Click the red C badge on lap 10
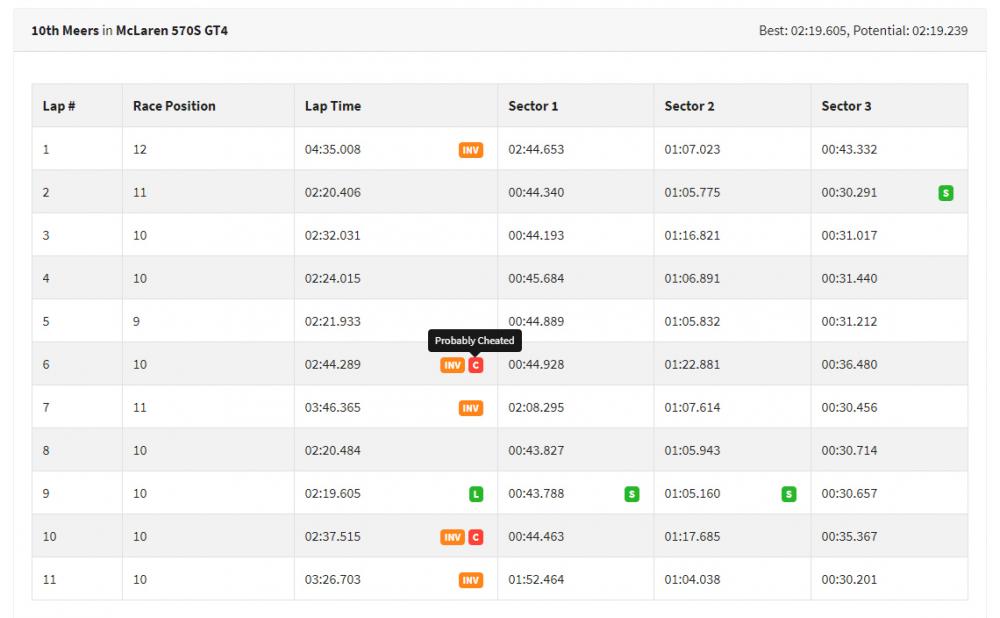The width and height of the screenshot is (1000, 618). 476,537
